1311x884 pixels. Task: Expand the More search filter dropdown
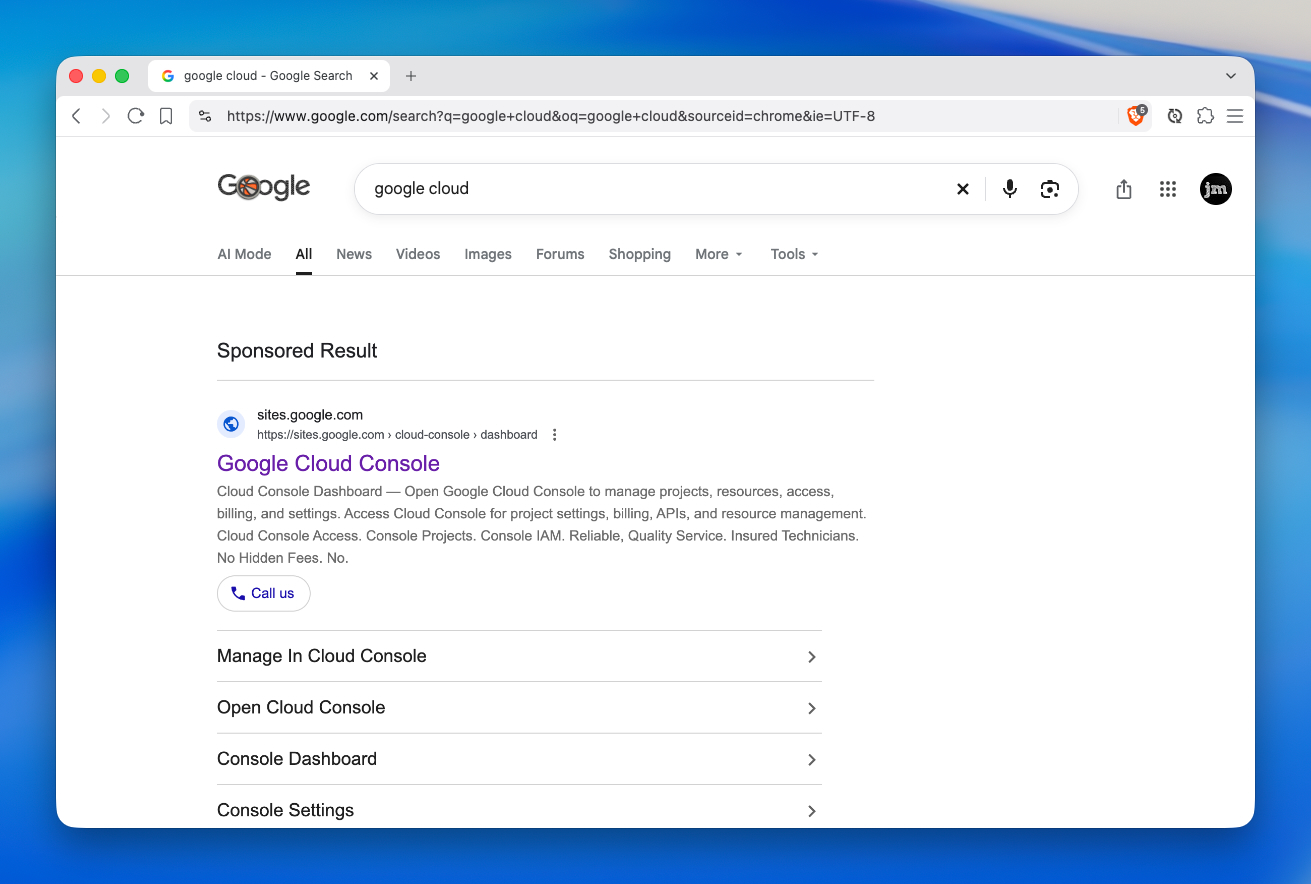click(x=719, y=254)
